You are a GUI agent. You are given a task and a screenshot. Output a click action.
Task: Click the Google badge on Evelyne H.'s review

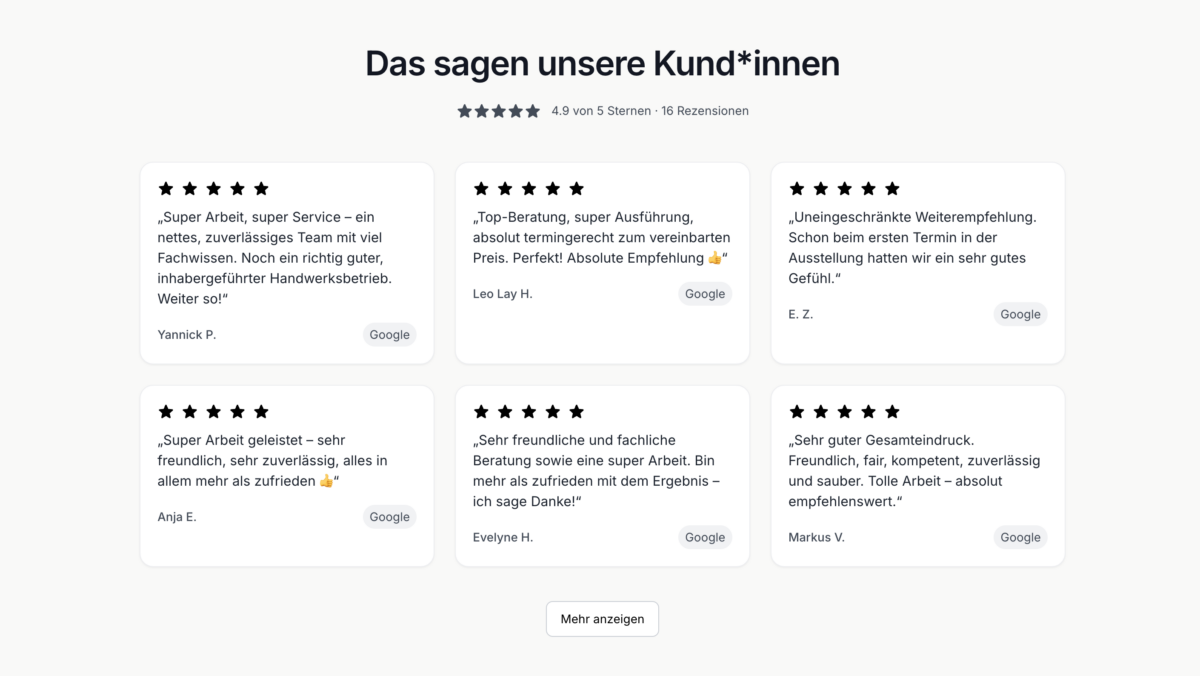coord(705,537)
